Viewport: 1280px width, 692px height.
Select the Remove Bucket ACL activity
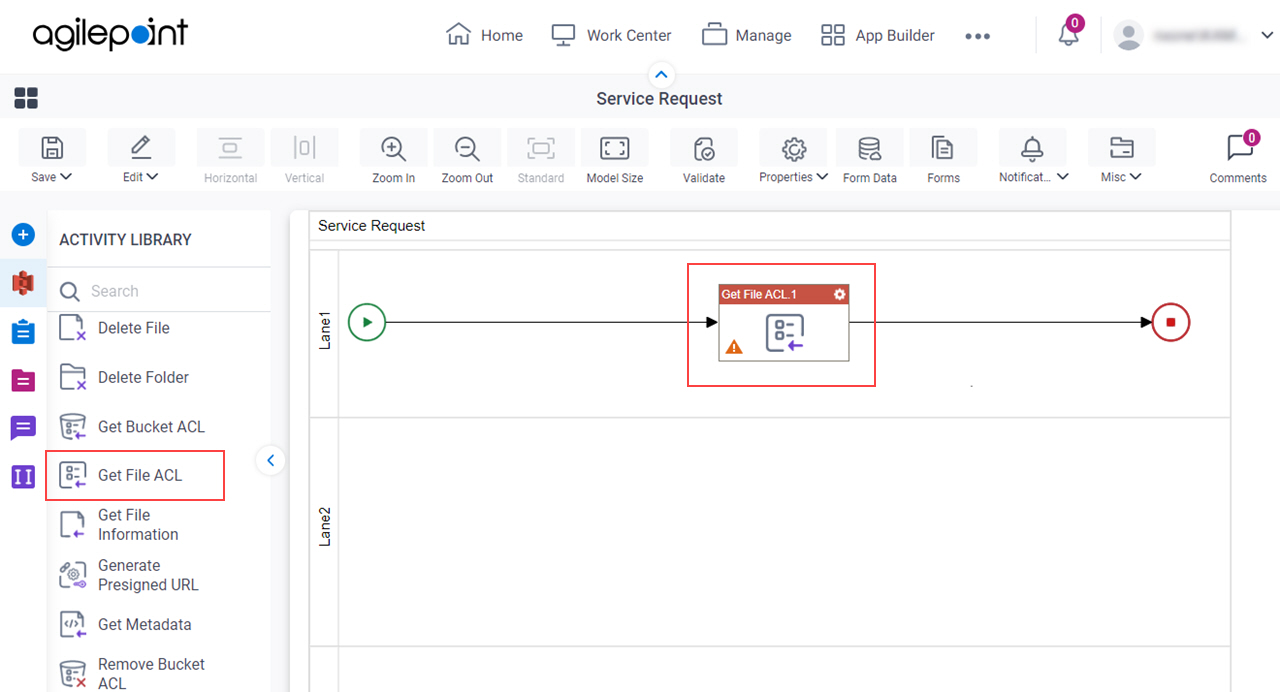pyautogui.click(x=134, y=673)
